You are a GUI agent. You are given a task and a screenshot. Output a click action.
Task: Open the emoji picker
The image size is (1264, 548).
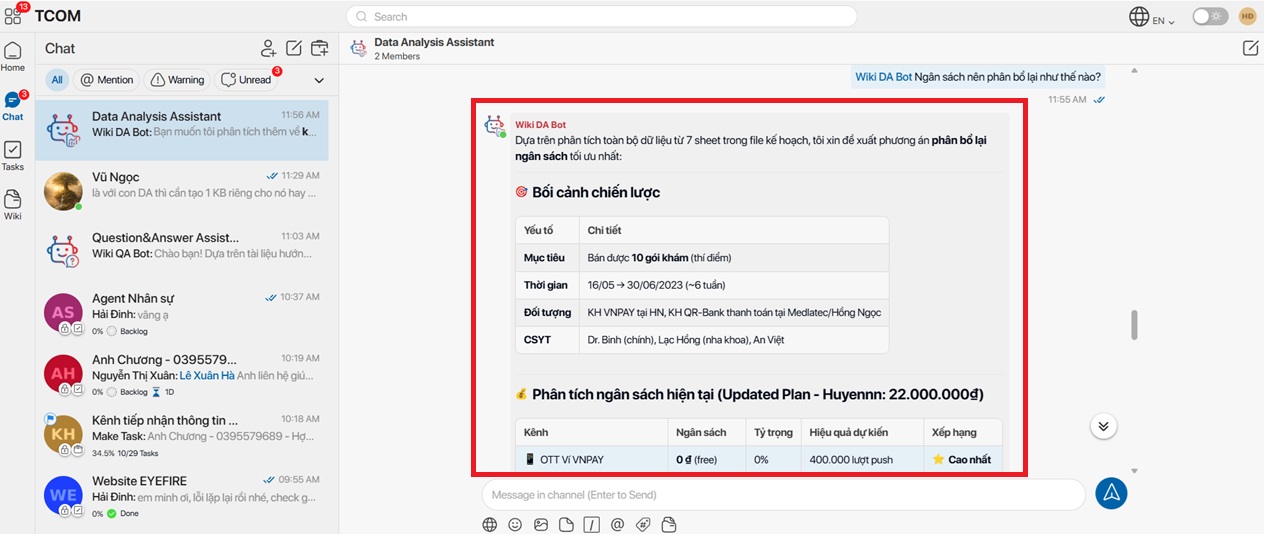[515, 524]
